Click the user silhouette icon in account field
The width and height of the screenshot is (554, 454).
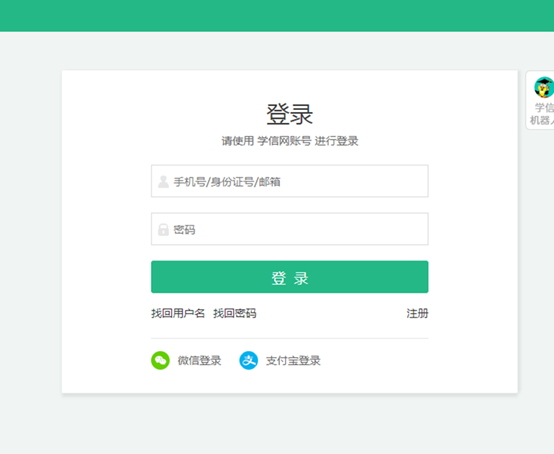[x=163, y=182]
